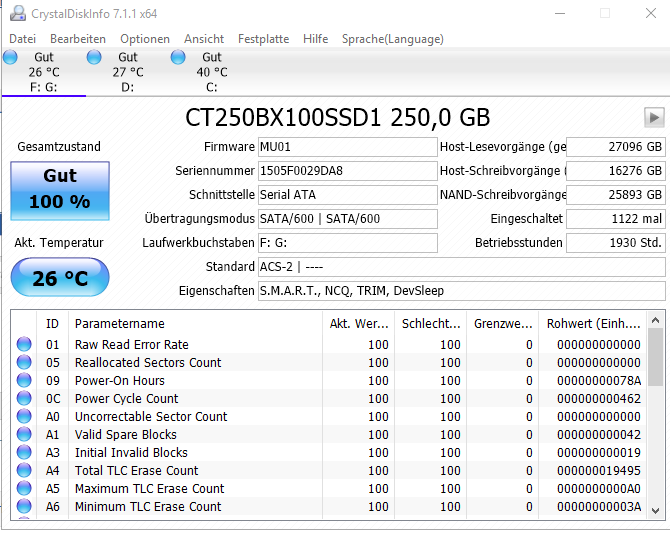Click status orb for Reallocated Sectors Count

click(24, 362)
